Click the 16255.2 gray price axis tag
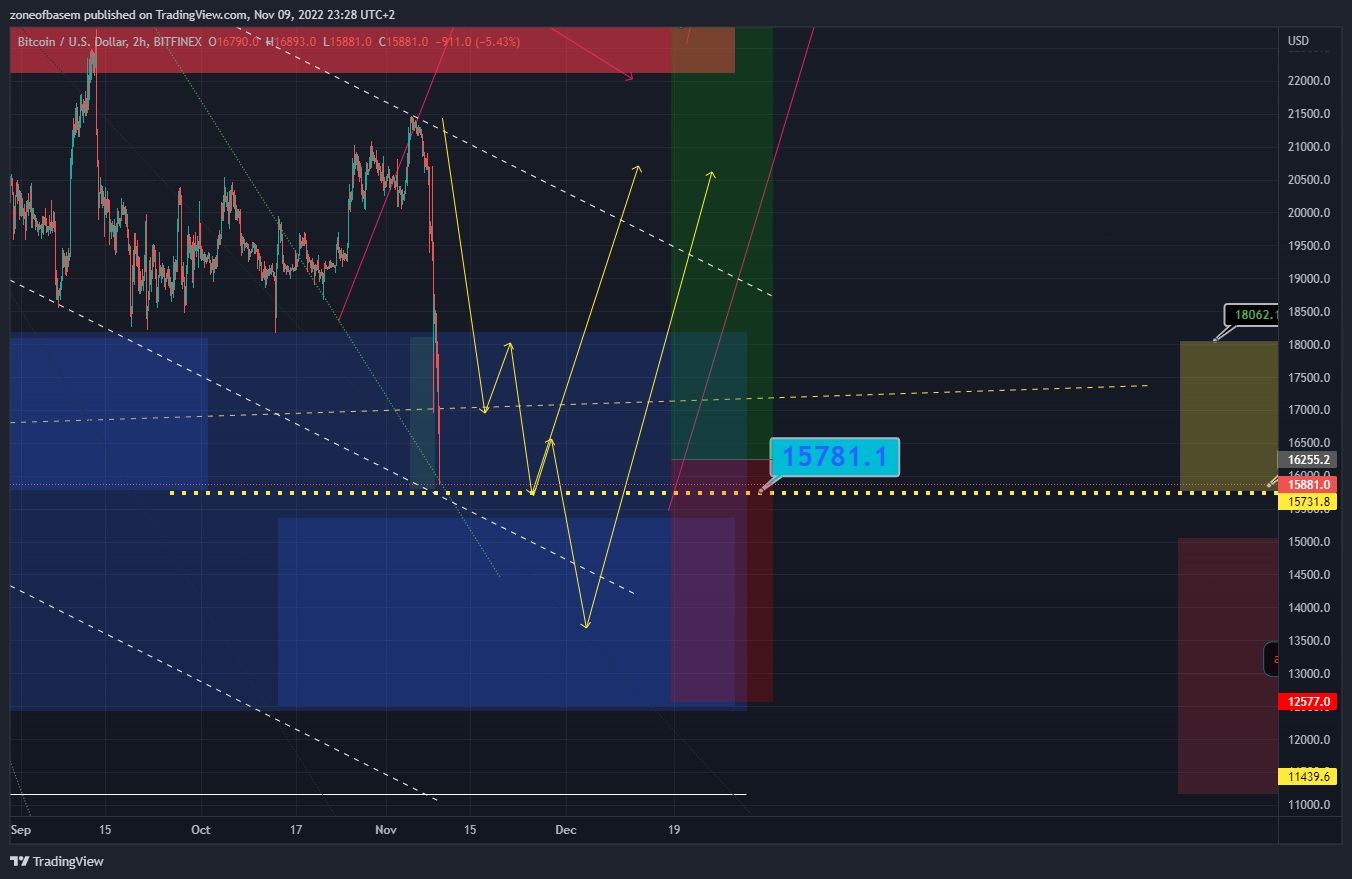The image size is (1352, 879). coord(1307,460)
